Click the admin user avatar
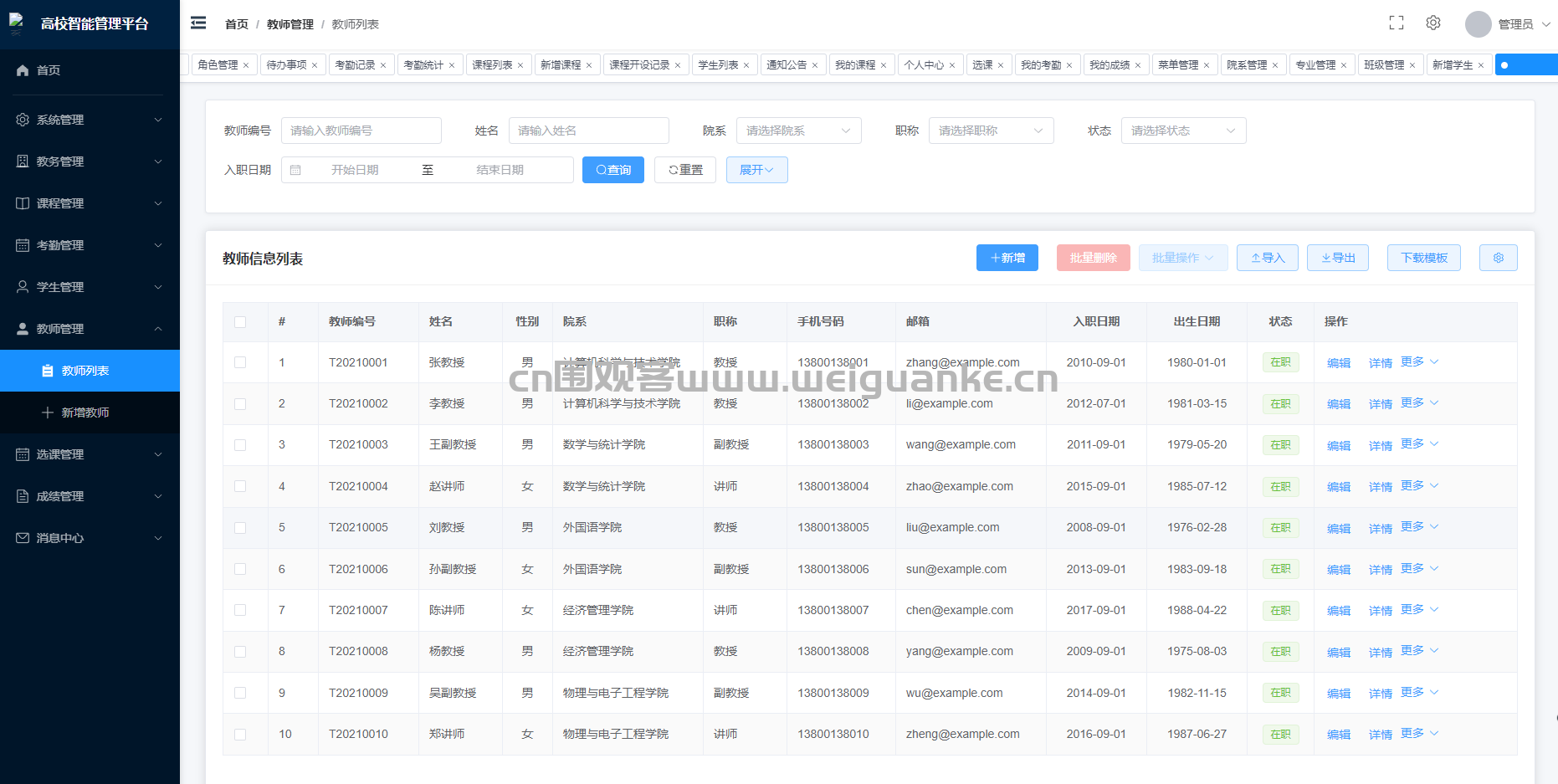 (x=1478, y=24)
